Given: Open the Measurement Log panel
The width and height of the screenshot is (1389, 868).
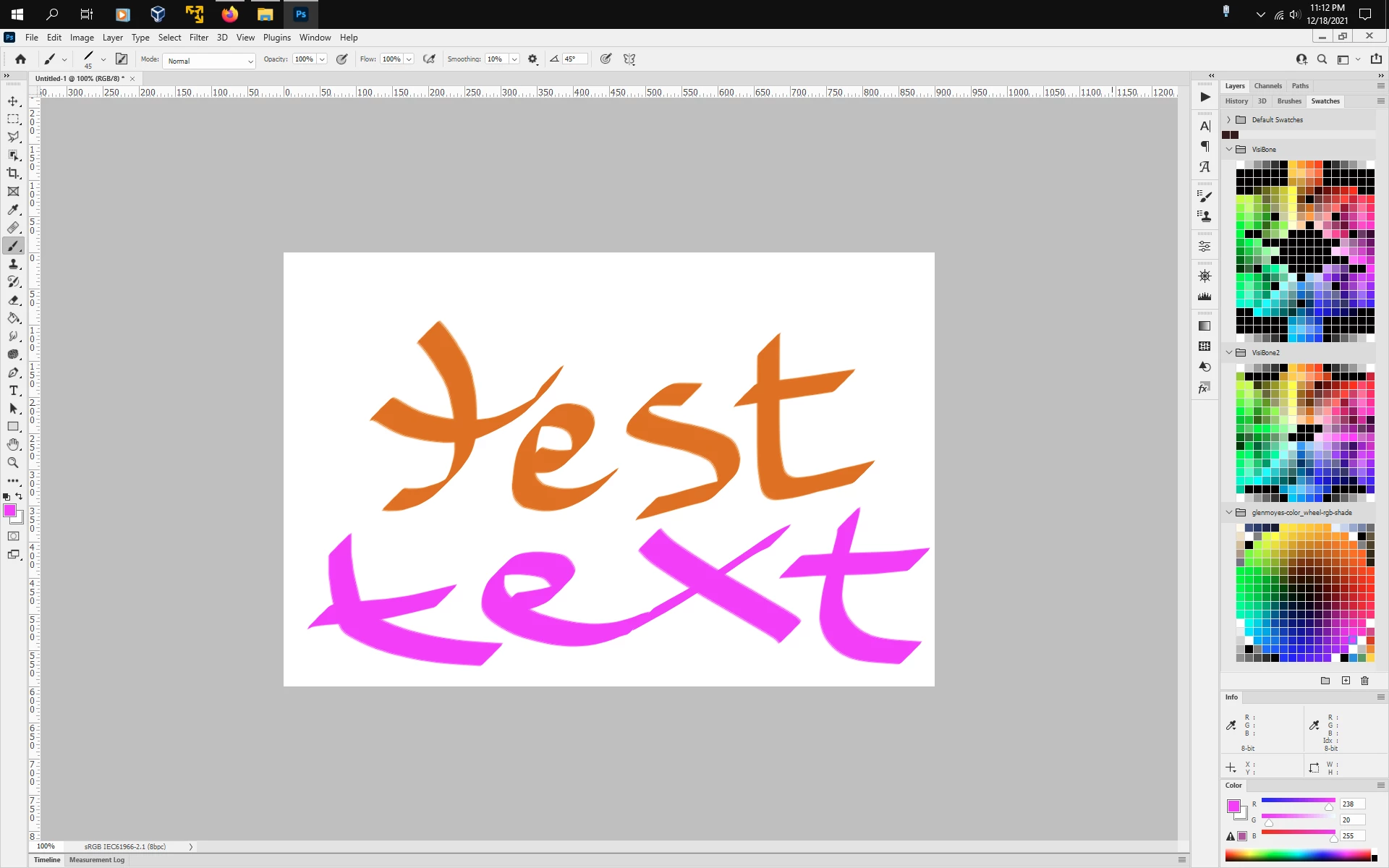Looking at the screenshot, I should click(97, 860).
